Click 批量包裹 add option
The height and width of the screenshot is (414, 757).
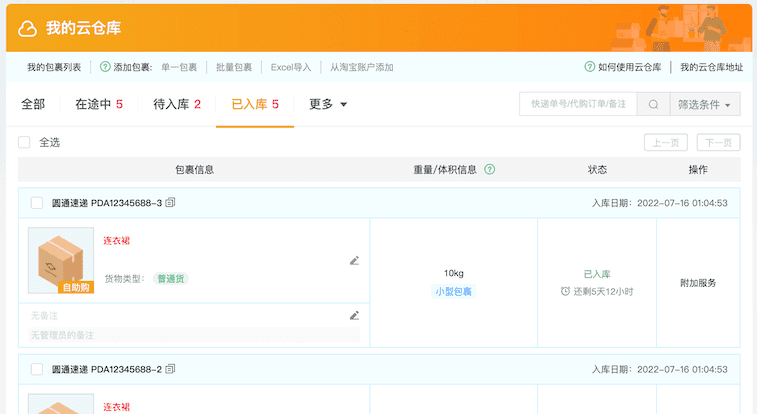click(x=234, y=67)
